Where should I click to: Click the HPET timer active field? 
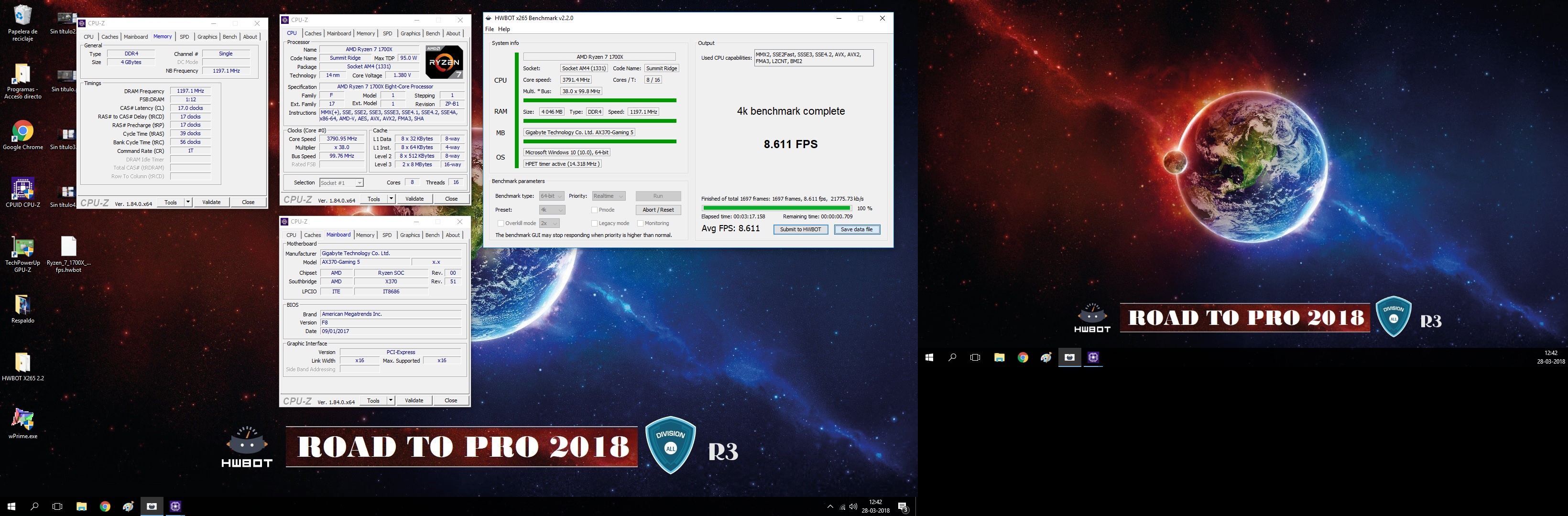click(x=563, y=164)
